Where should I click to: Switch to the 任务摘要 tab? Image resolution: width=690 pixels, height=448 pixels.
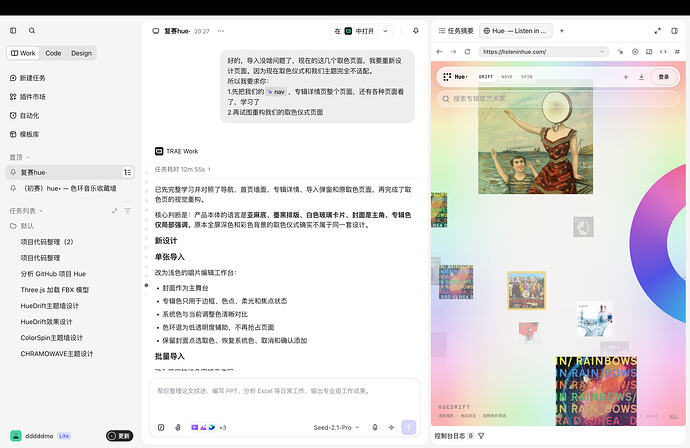pos(456,31)
